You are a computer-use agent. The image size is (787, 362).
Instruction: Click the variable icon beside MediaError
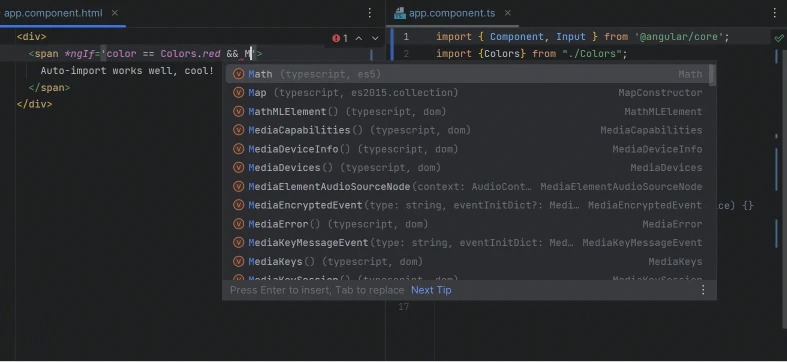coord(238,224)
